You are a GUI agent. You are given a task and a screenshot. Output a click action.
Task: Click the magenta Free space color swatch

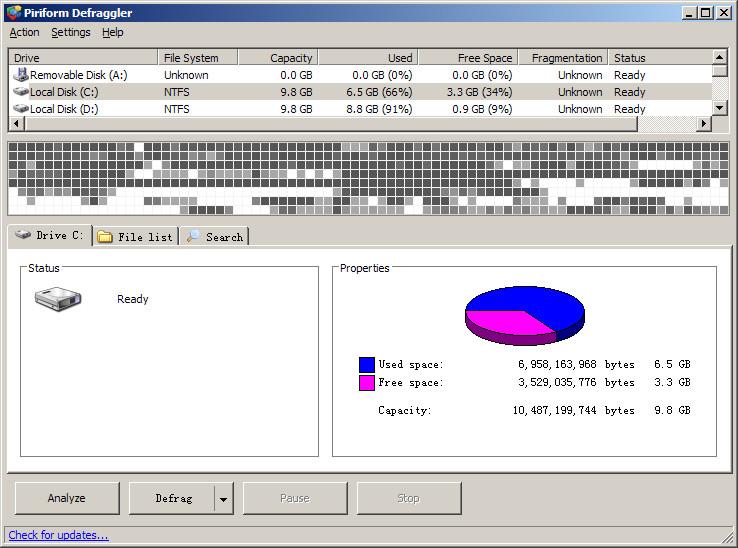coord(367,383)
